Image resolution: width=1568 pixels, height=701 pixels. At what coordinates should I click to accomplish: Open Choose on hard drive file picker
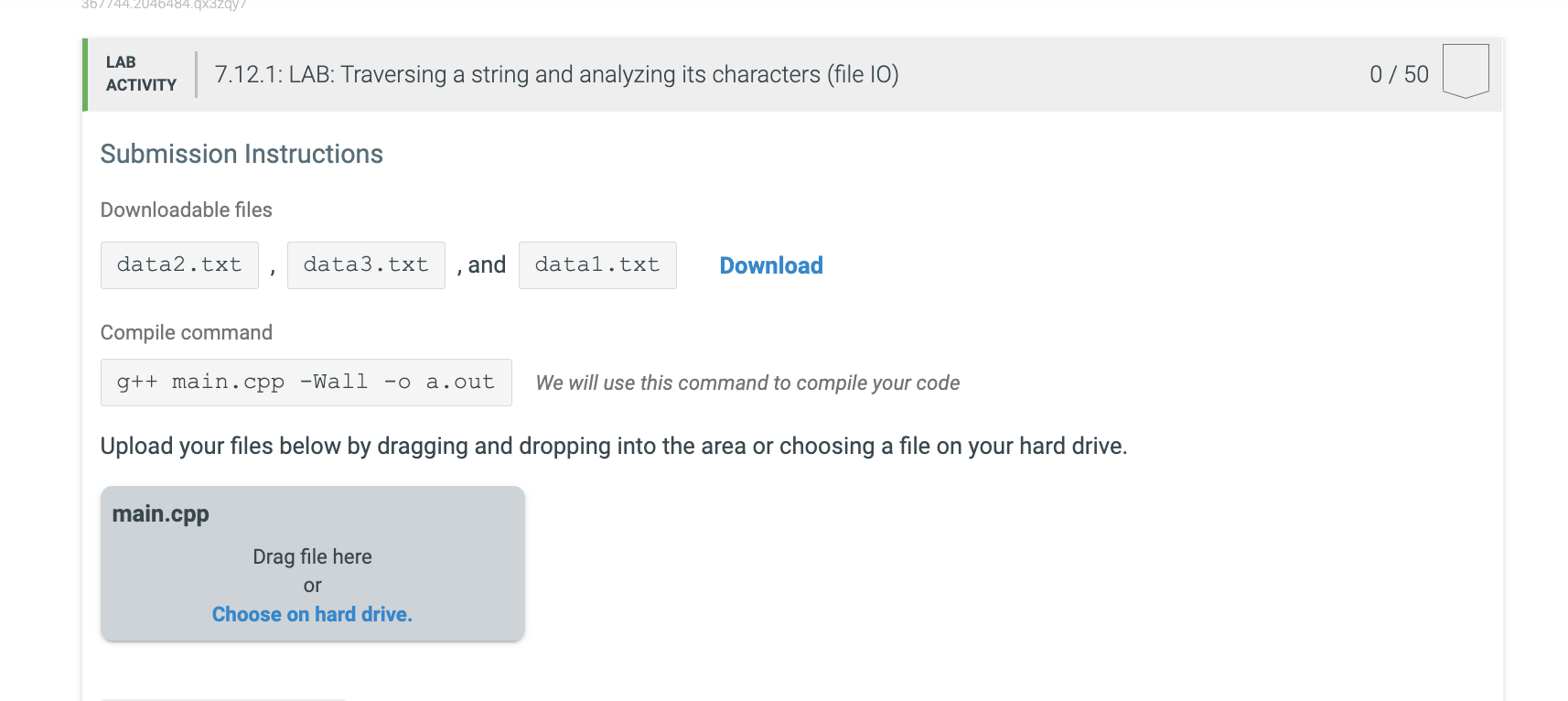(x=312, y=614)
